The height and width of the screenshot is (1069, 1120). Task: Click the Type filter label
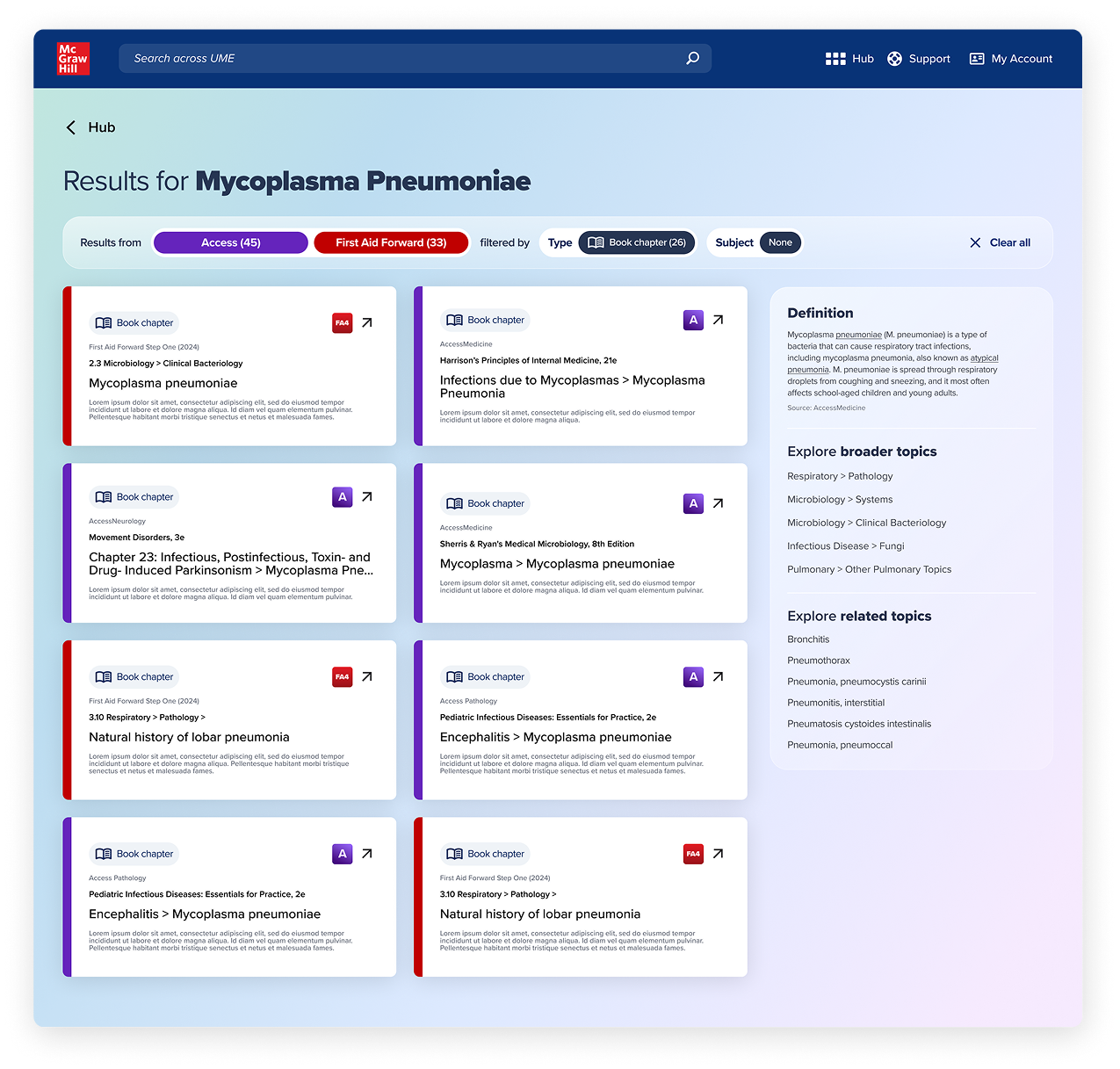click(560, 242)
